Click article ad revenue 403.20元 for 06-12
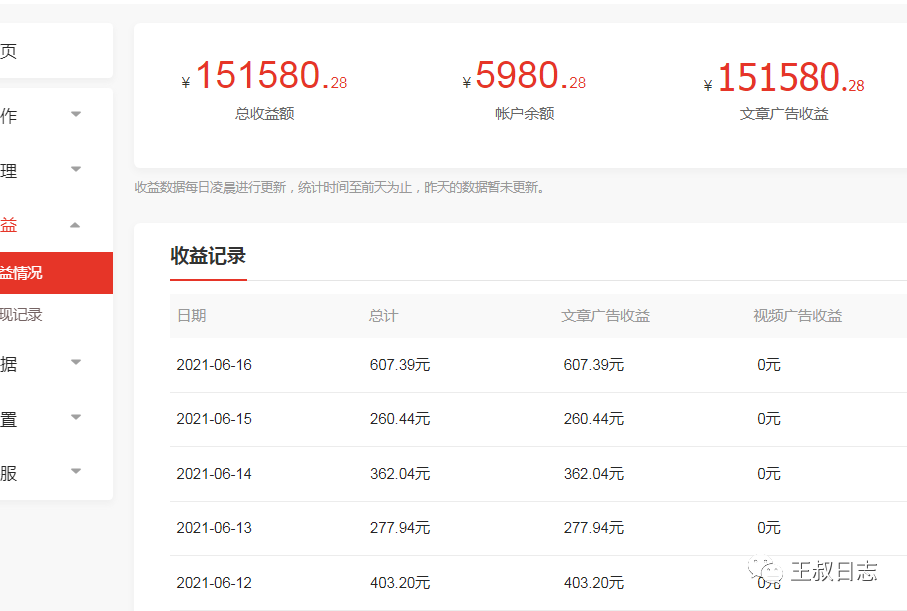 [593, 583]
